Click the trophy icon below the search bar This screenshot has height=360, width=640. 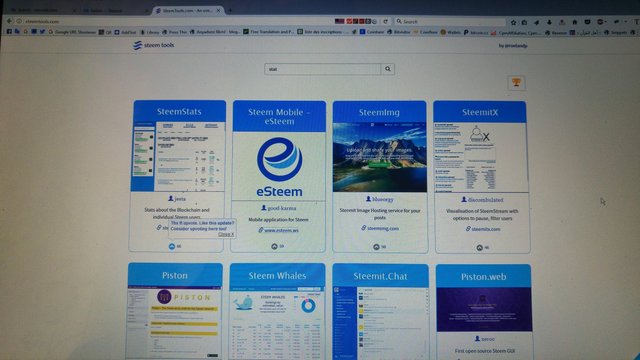click(x=516, y=83)
